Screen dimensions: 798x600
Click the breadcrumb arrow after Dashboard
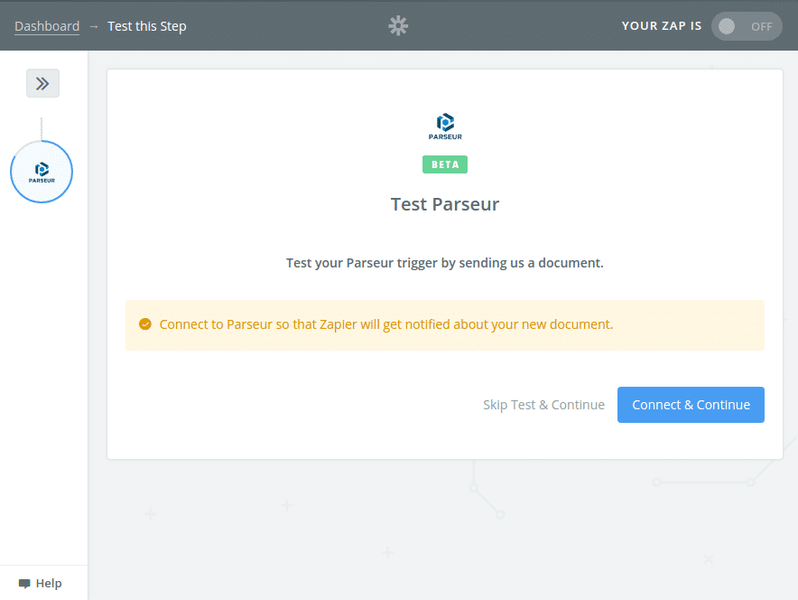coord(94,26)
